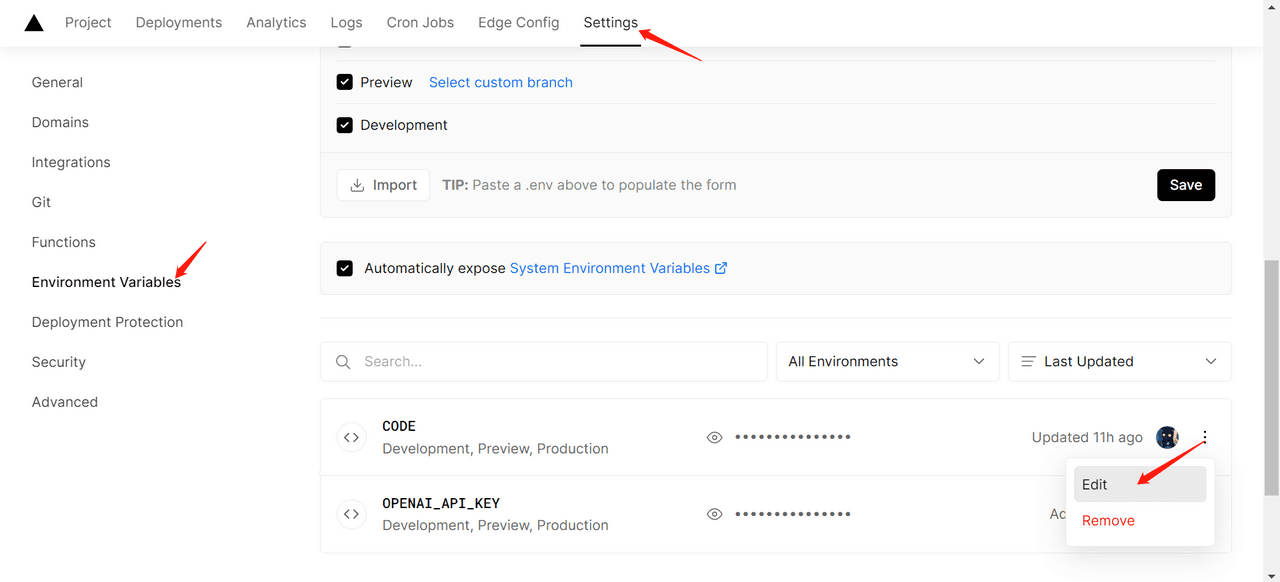Image resolution: width=1280 pixels, height=582 pixels.
Task: Uncheck the Preview environment checkbox
Action: tap(345, 82)
